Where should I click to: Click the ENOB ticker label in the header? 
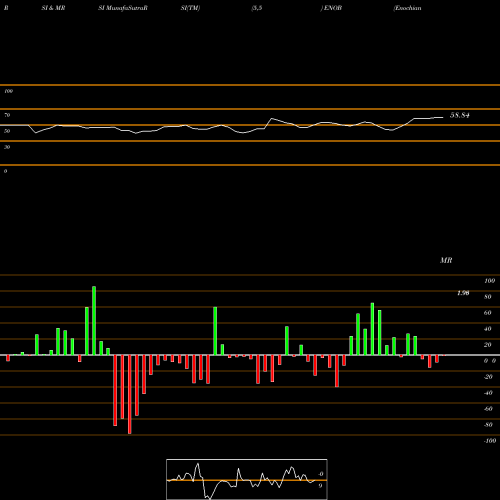[x=332, y=8]
